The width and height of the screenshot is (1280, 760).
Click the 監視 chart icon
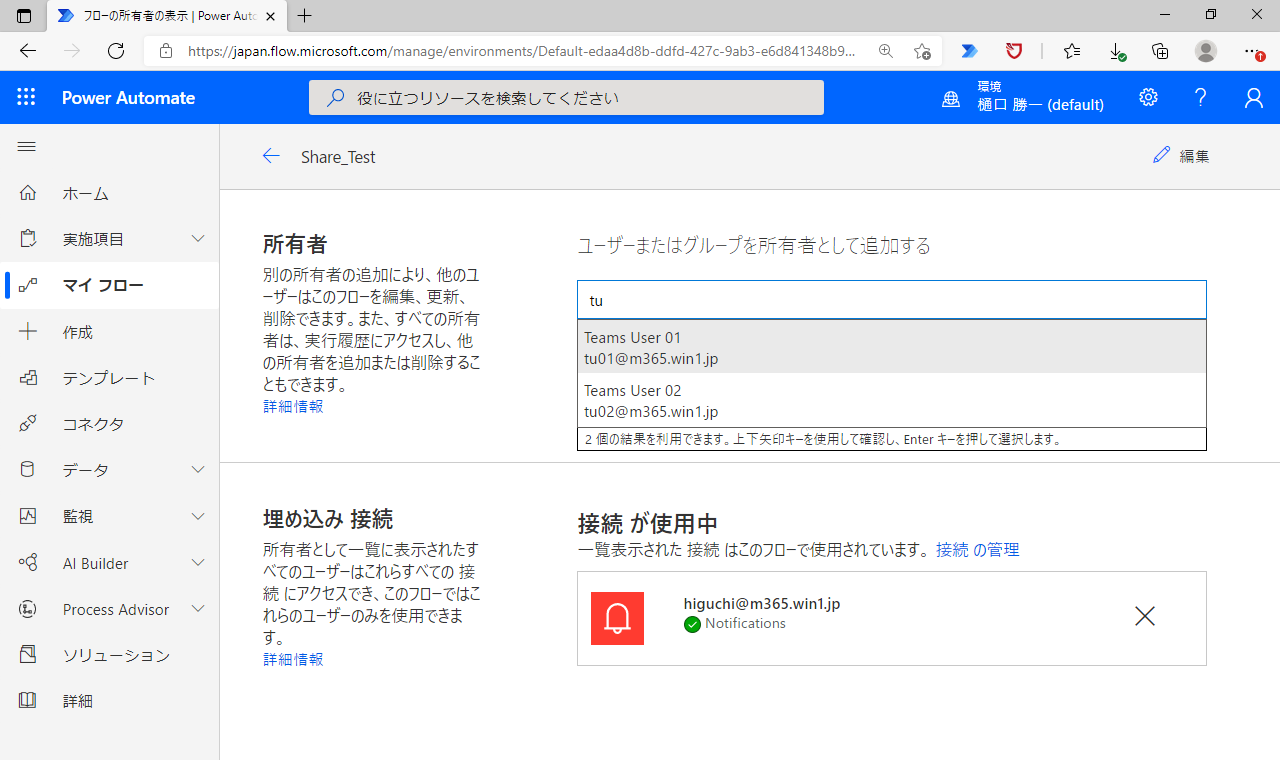click(28, 516)
